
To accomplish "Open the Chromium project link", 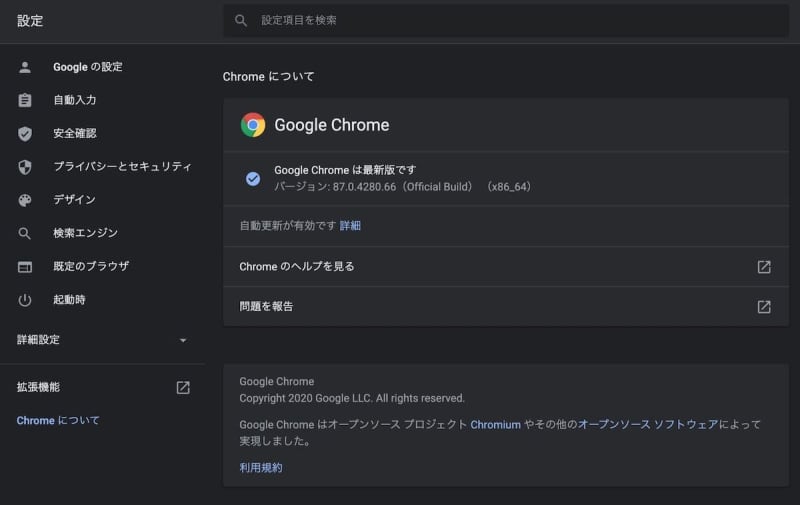I will [495, 425].
